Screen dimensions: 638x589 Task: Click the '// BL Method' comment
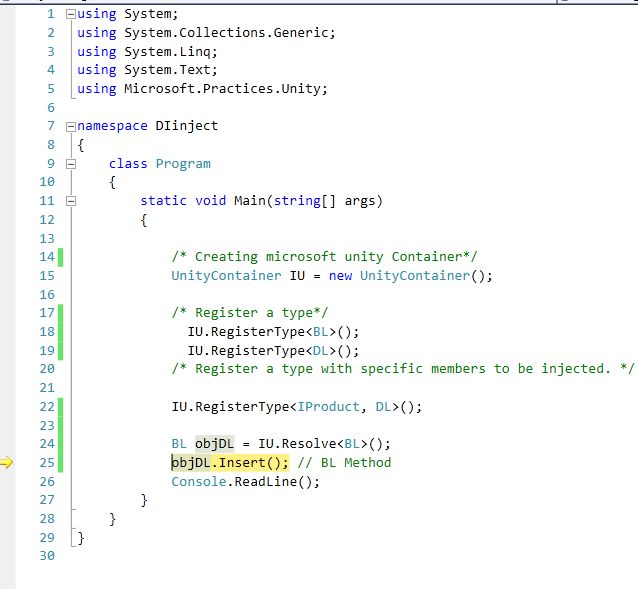(x=344, y=462)
